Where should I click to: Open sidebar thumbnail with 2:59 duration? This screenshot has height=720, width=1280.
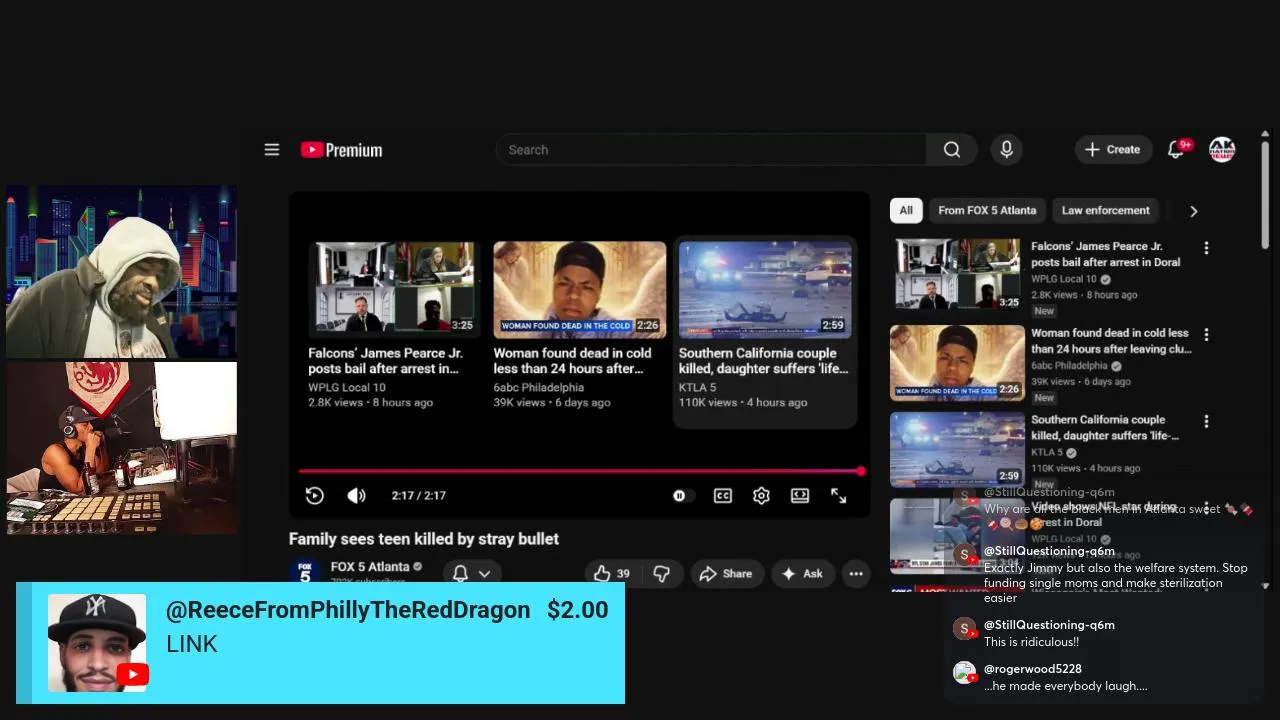coord(957,449)
